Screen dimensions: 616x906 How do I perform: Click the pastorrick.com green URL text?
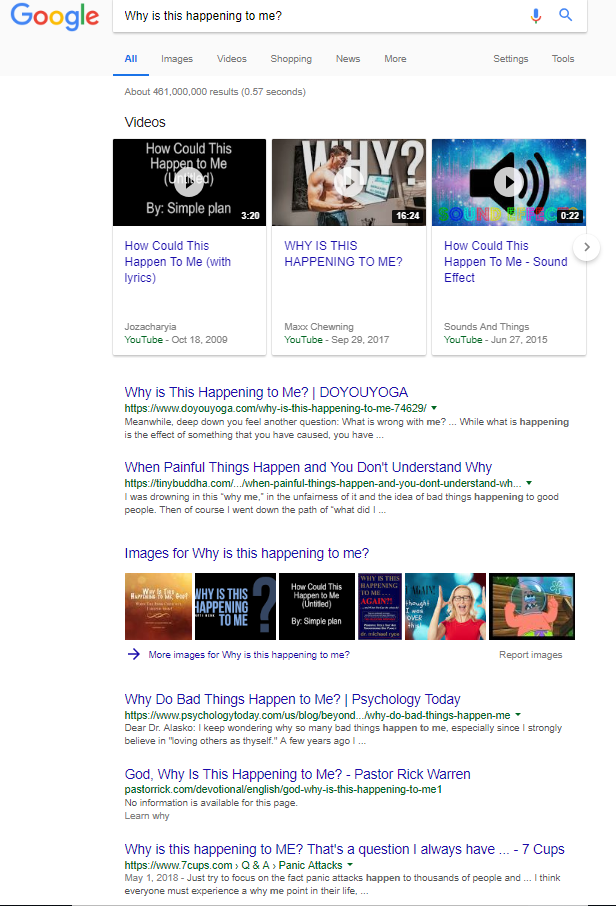coord(283,789)
